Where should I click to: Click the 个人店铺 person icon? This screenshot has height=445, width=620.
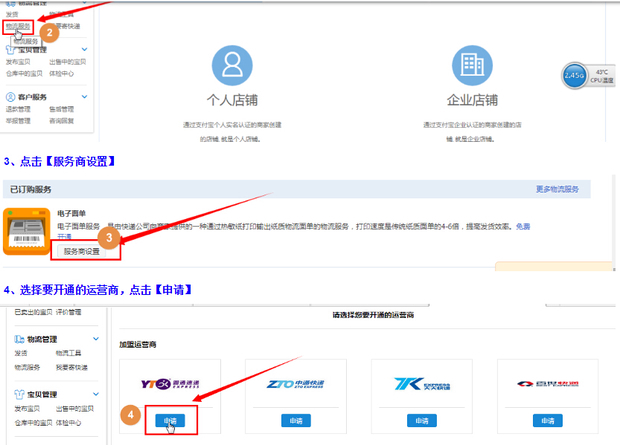click(x=232, y=66)
